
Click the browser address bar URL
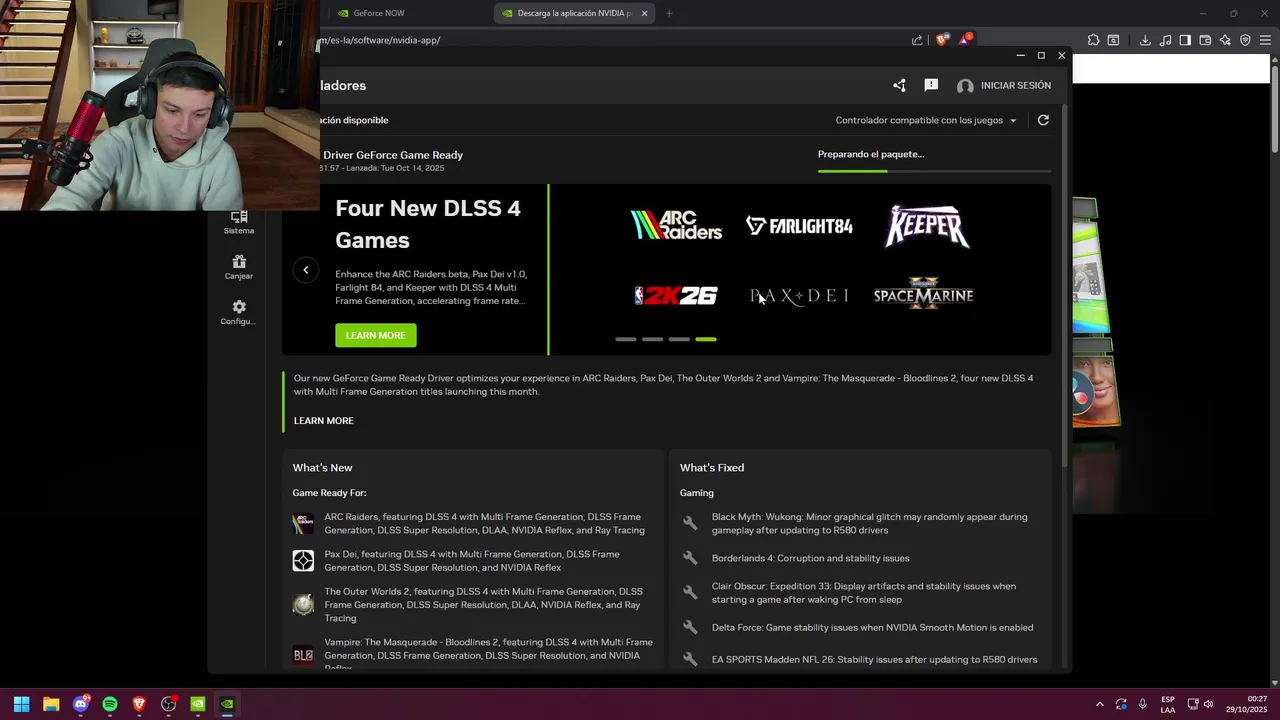point(381,40)
